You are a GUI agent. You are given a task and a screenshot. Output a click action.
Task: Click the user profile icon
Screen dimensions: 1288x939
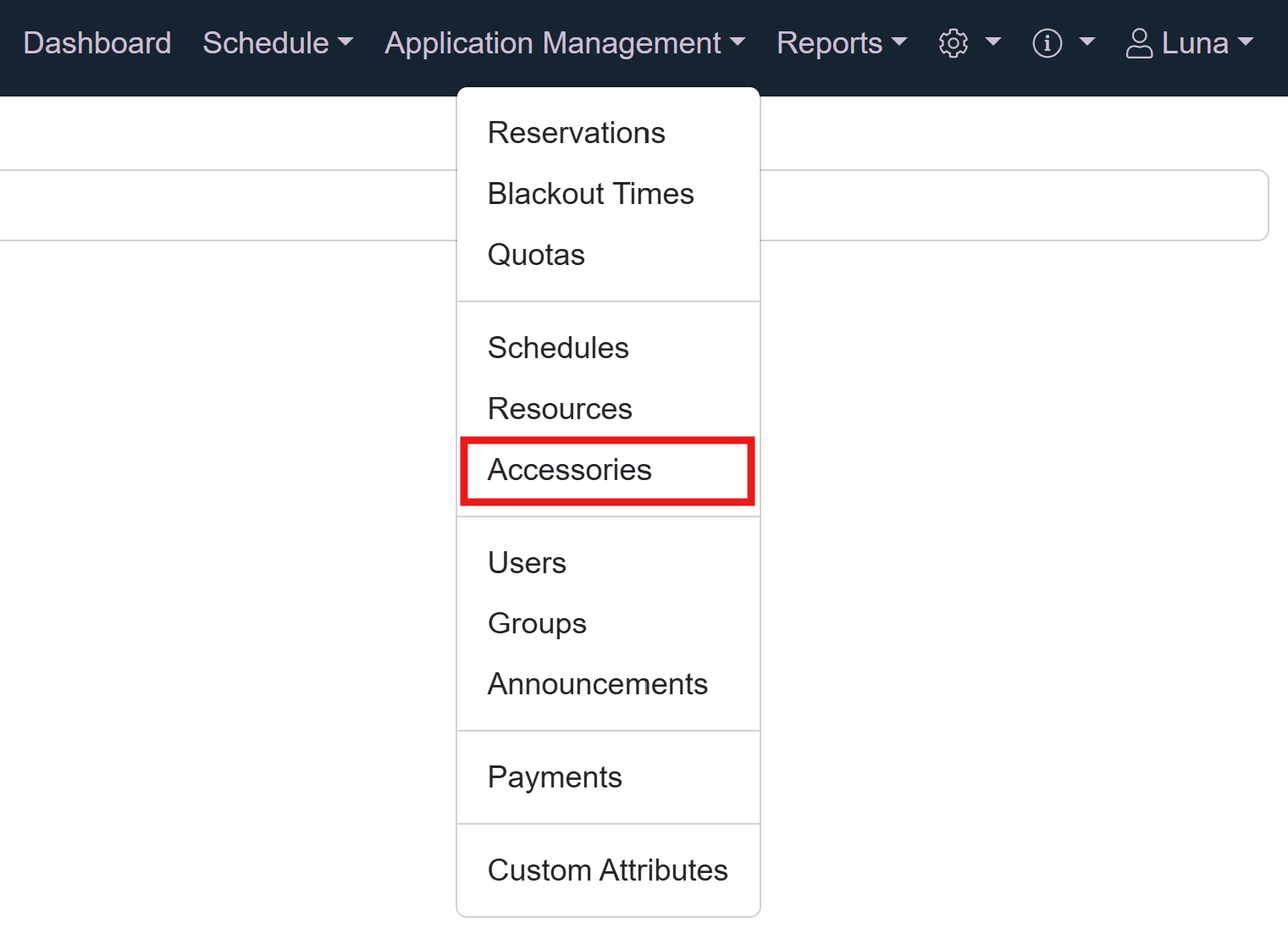[x=1139, y=43]
